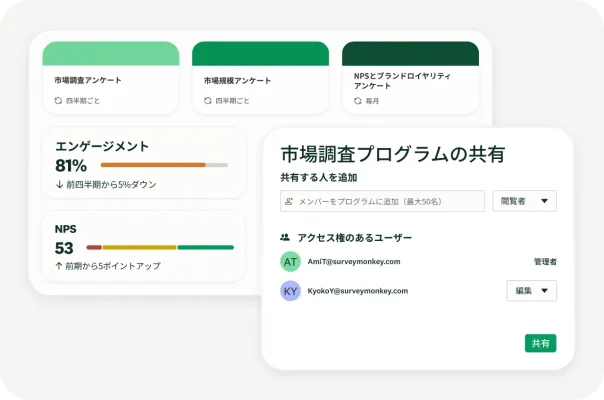This screenshot has width=604, height=400.
Task: Open the 編集 role dropdown for KyokoY
Action: pos(532,291)
